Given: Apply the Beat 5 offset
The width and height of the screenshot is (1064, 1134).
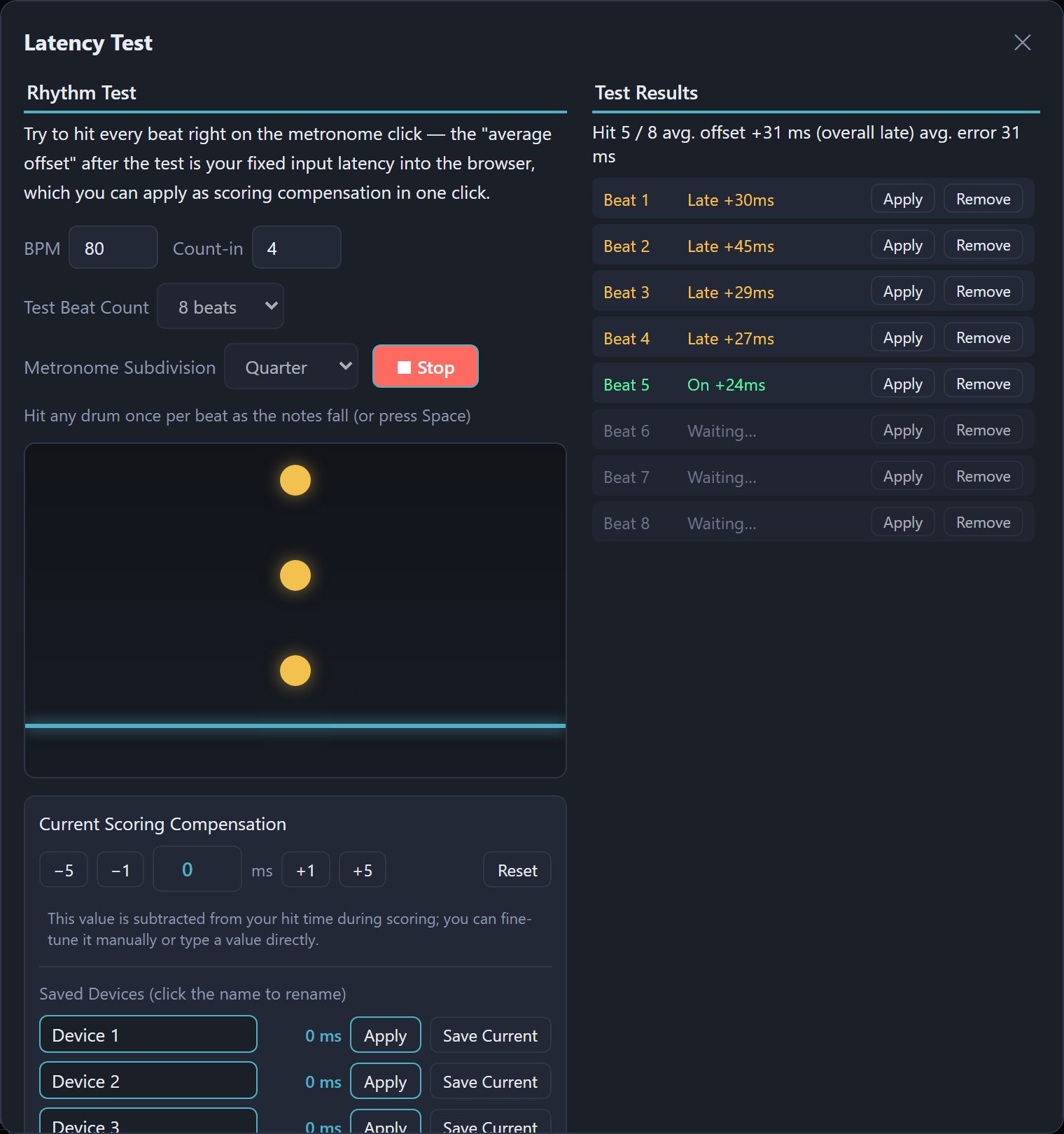Looking at the screenshot, I should click(903, 384).
